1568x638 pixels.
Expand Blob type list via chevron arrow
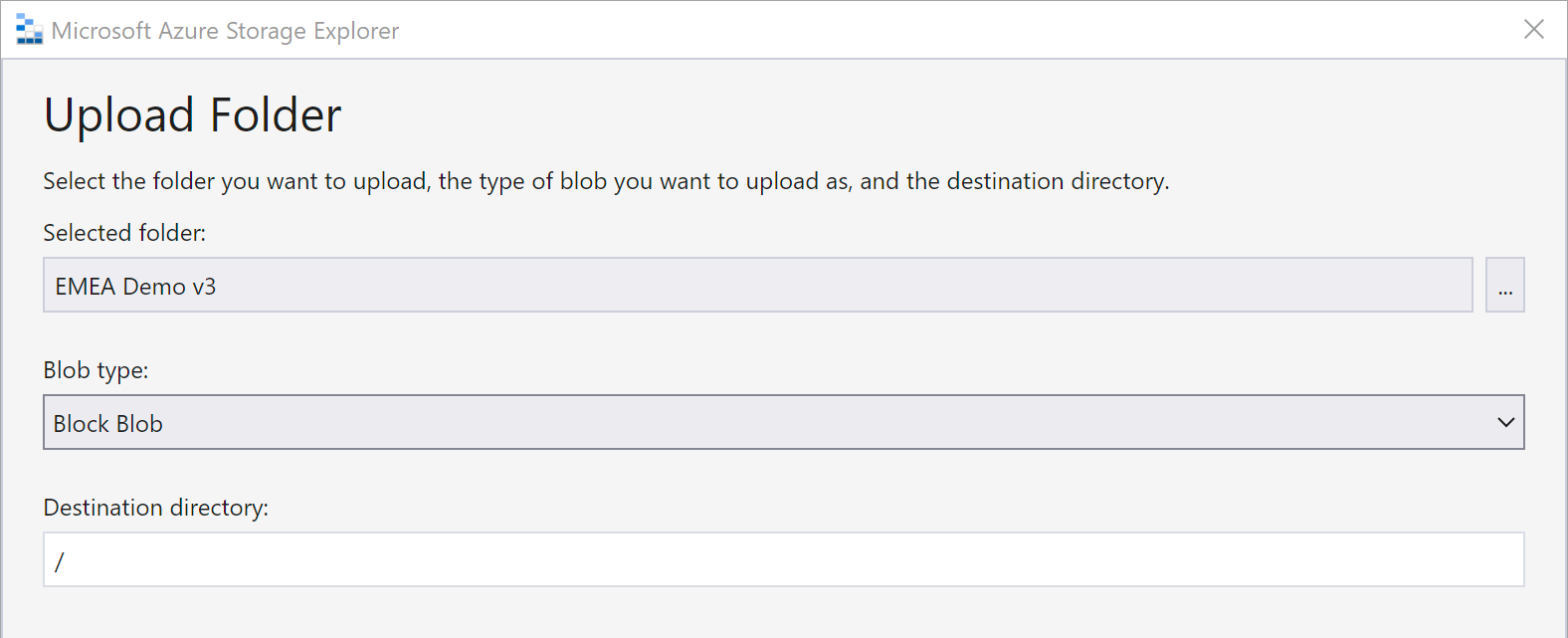tap(1505, 422)
